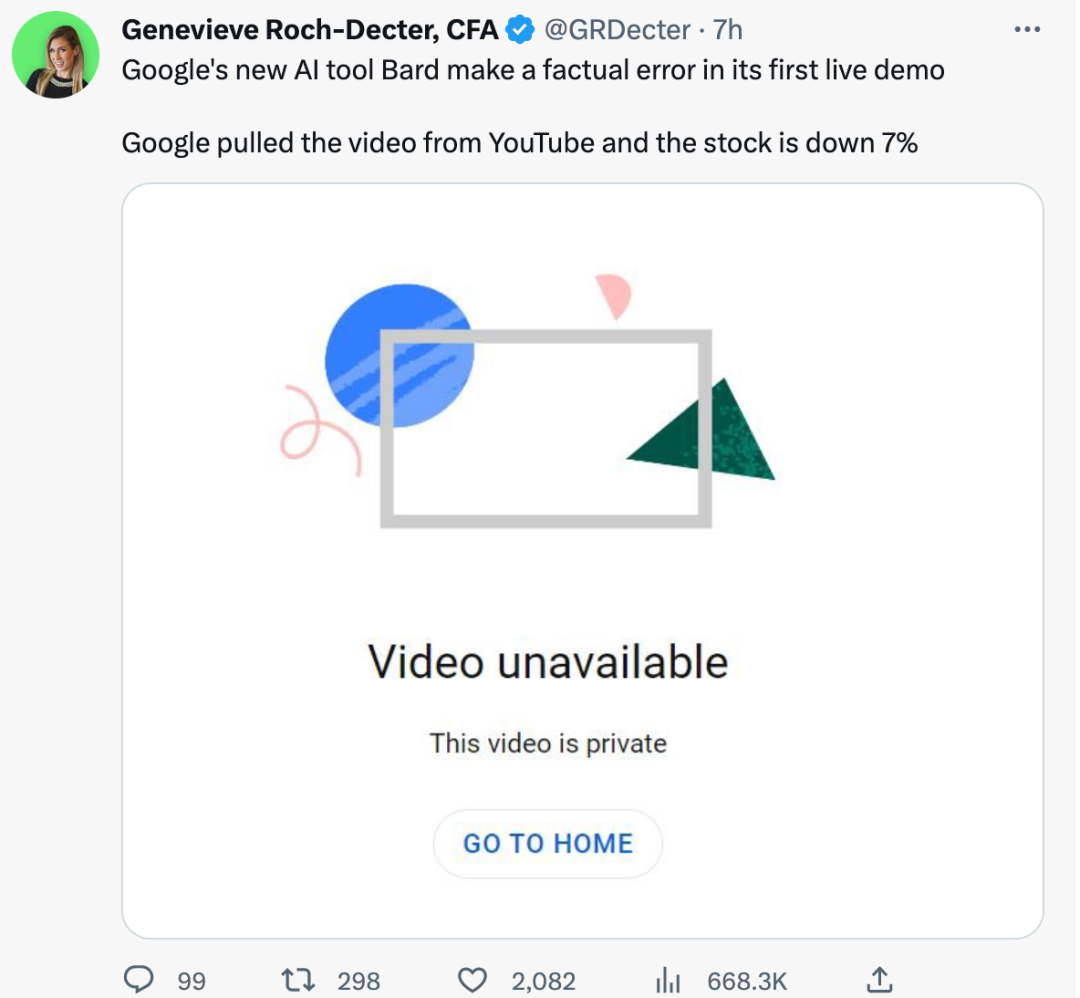The height and width of the screenshot is (998, 1080).
Task: Click the Video unavailable heading
Action: (548, 662)
